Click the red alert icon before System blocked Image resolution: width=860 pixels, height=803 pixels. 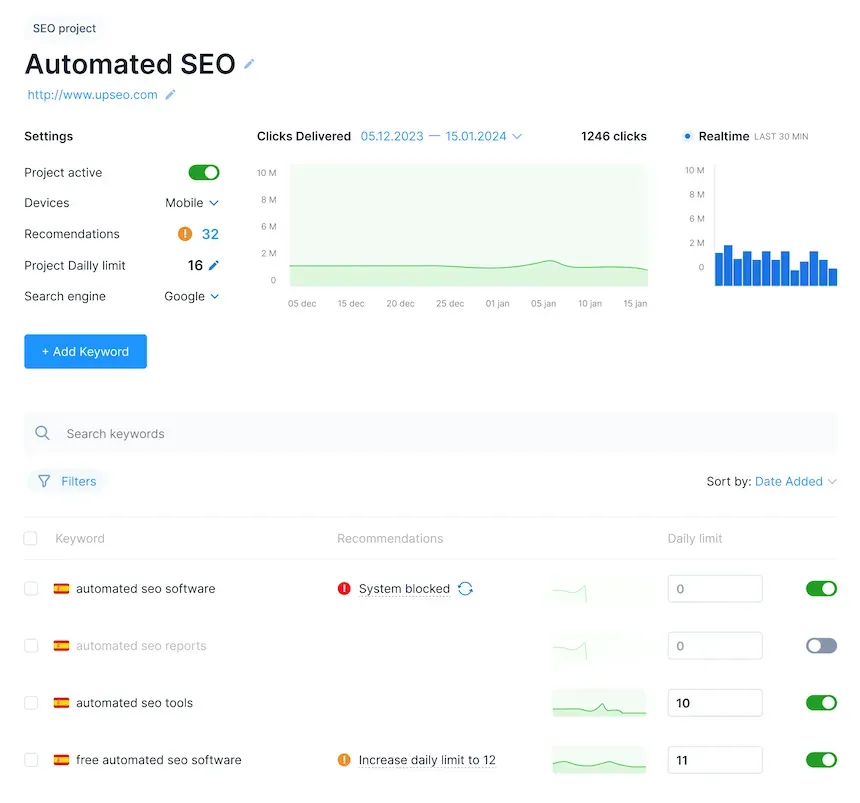coord(344,588)
